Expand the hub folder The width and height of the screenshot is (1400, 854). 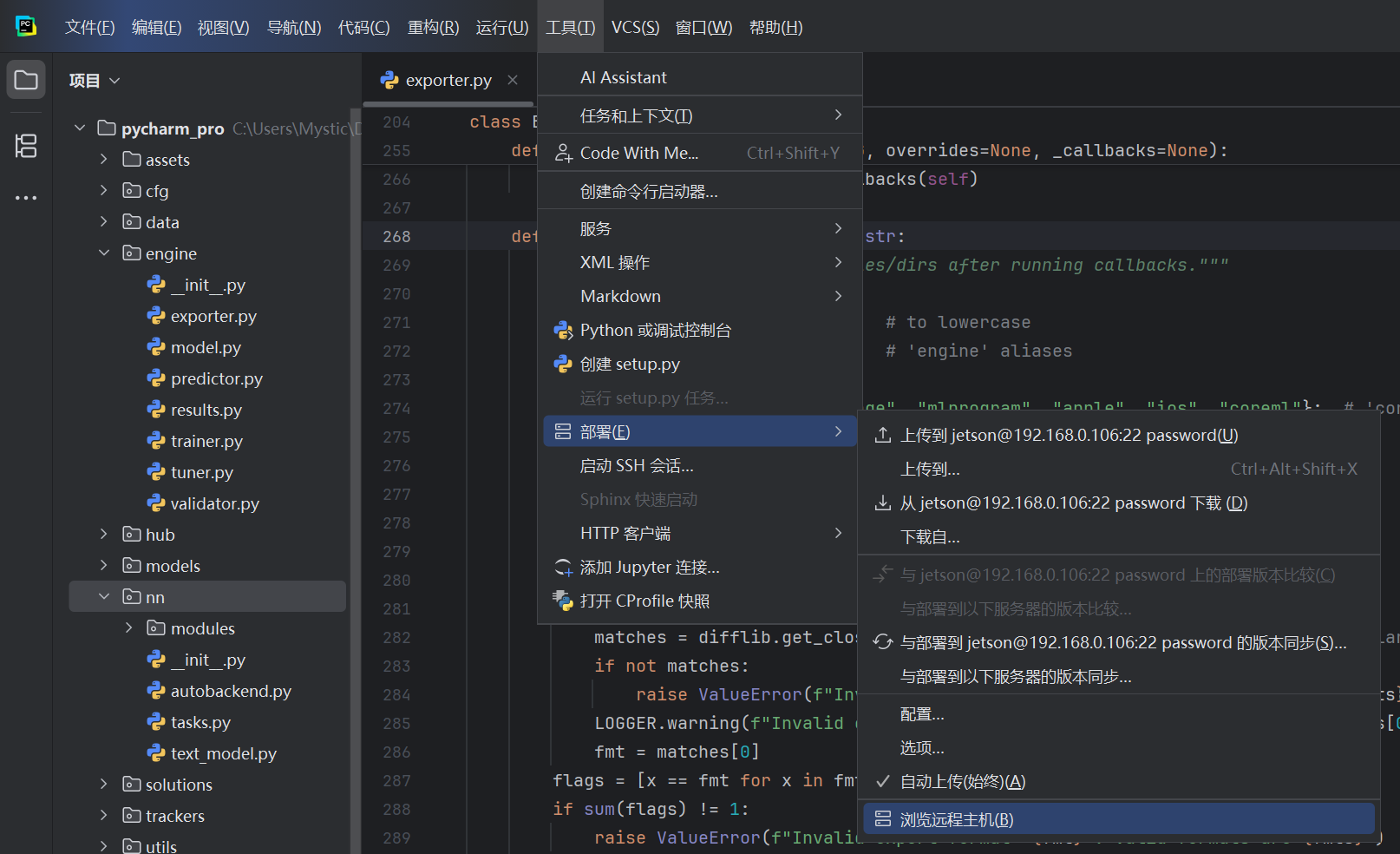click(104, 535)
